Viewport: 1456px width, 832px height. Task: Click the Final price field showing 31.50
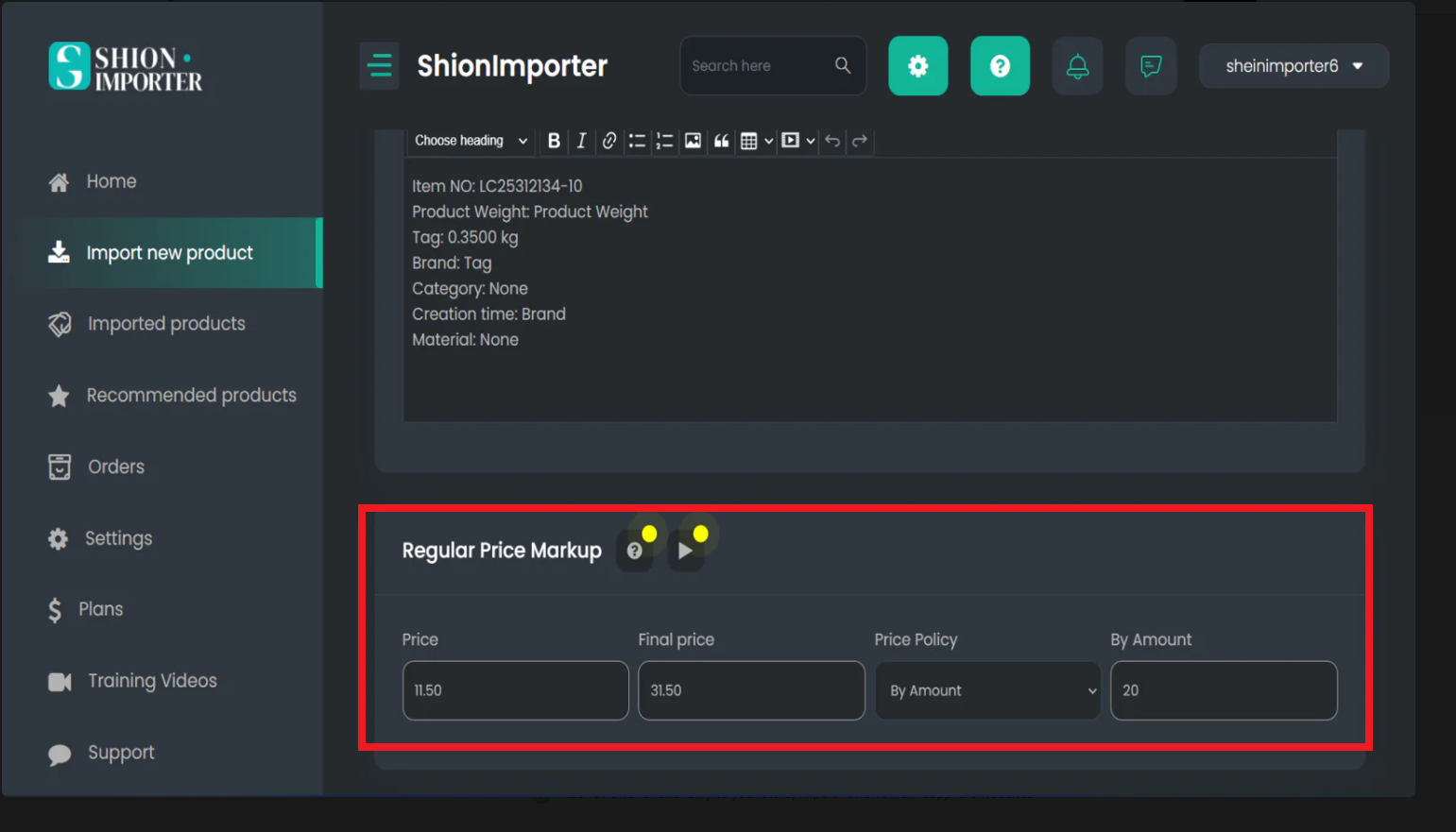point(751,690)
